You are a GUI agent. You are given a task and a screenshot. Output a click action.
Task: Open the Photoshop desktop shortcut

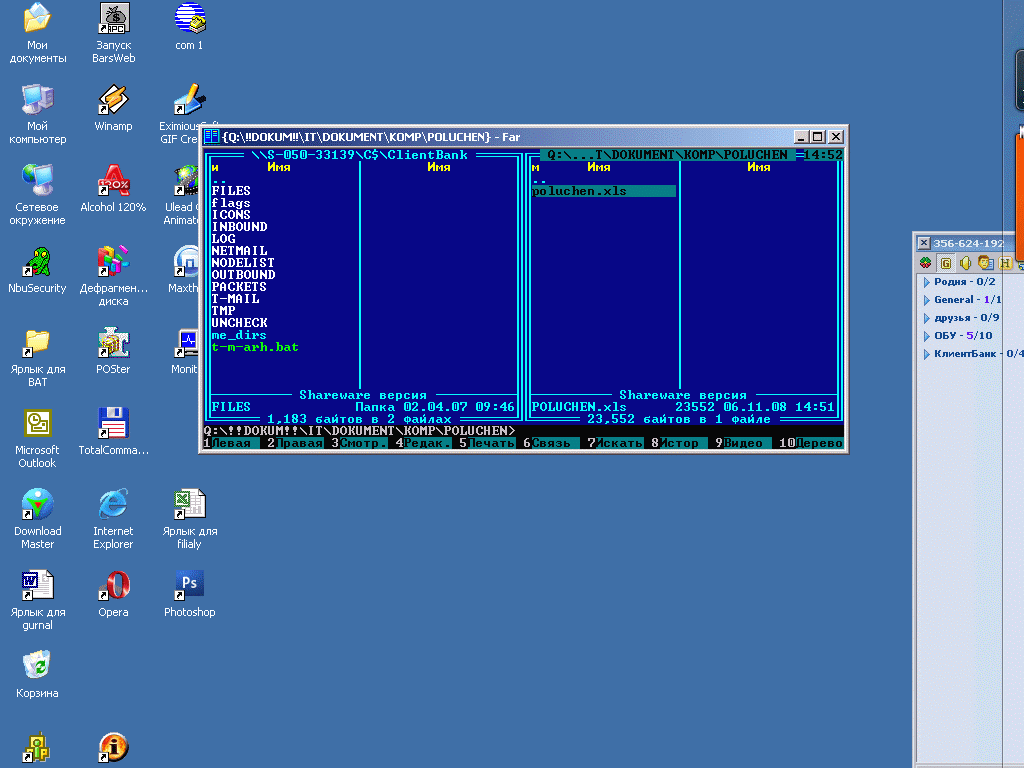[x=189, y=584]
